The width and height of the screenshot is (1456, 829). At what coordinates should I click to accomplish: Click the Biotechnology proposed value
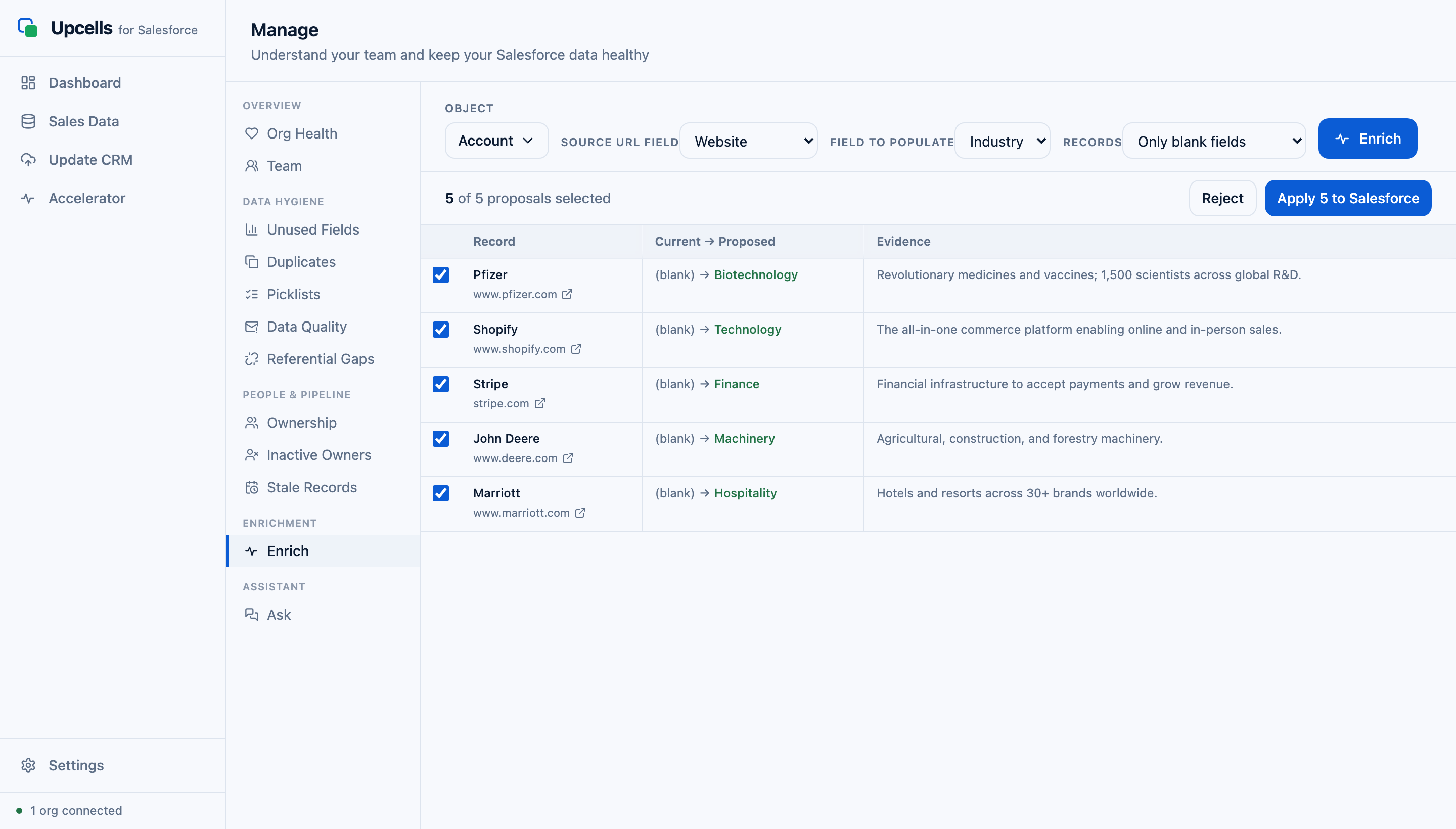[756, 275]
